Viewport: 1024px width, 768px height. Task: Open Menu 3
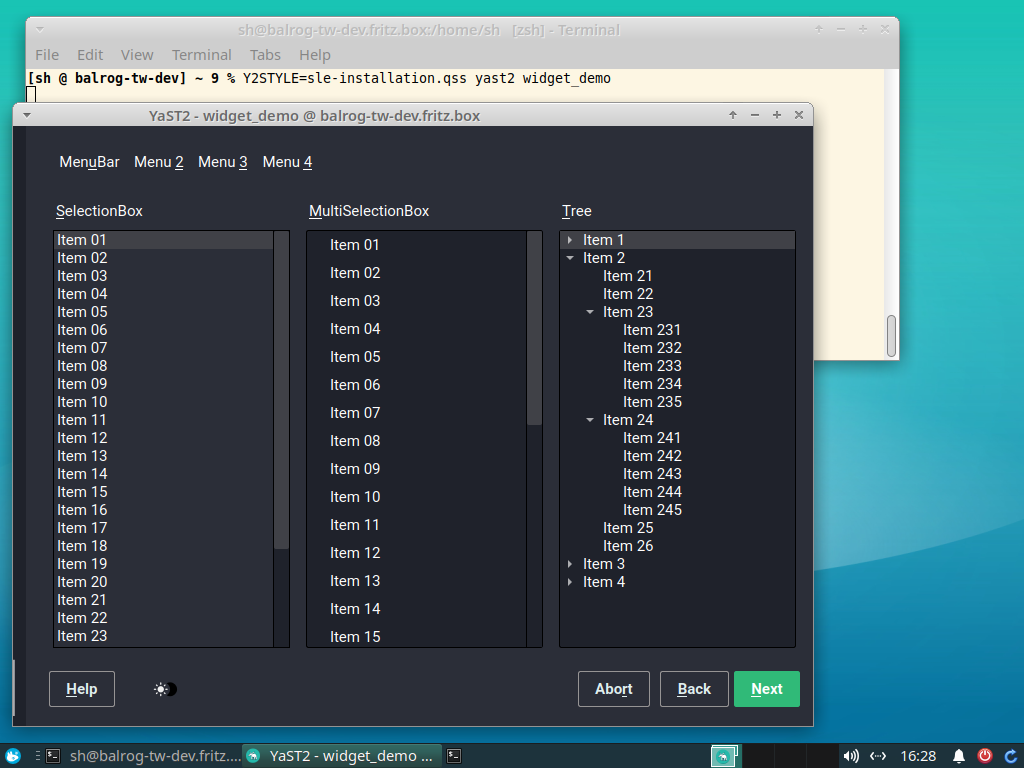click(223, 162)
